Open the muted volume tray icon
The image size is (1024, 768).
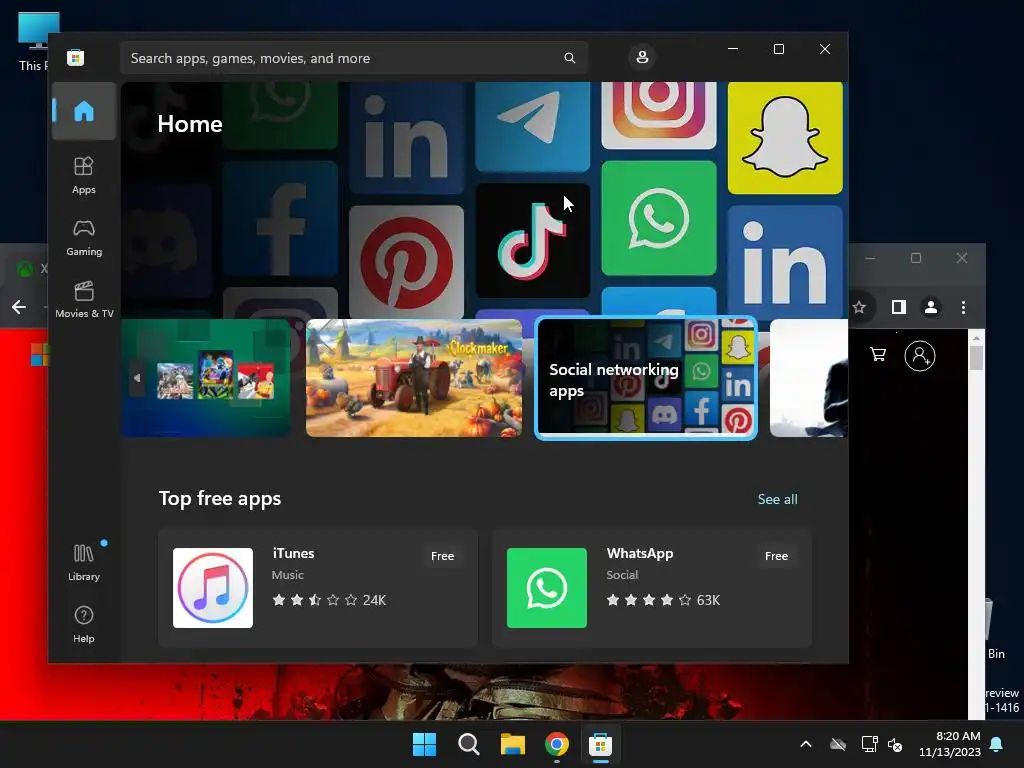895,744
